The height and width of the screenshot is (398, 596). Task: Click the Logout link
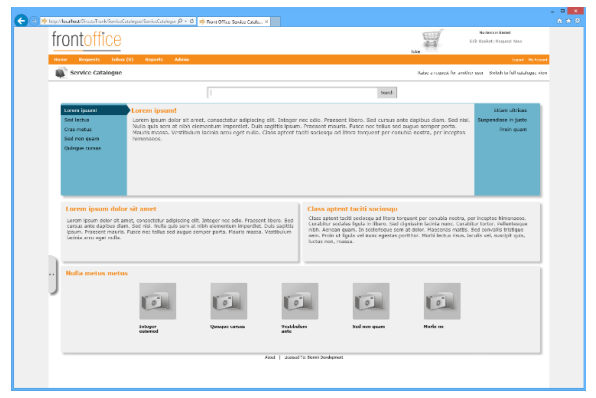(517, 60)
